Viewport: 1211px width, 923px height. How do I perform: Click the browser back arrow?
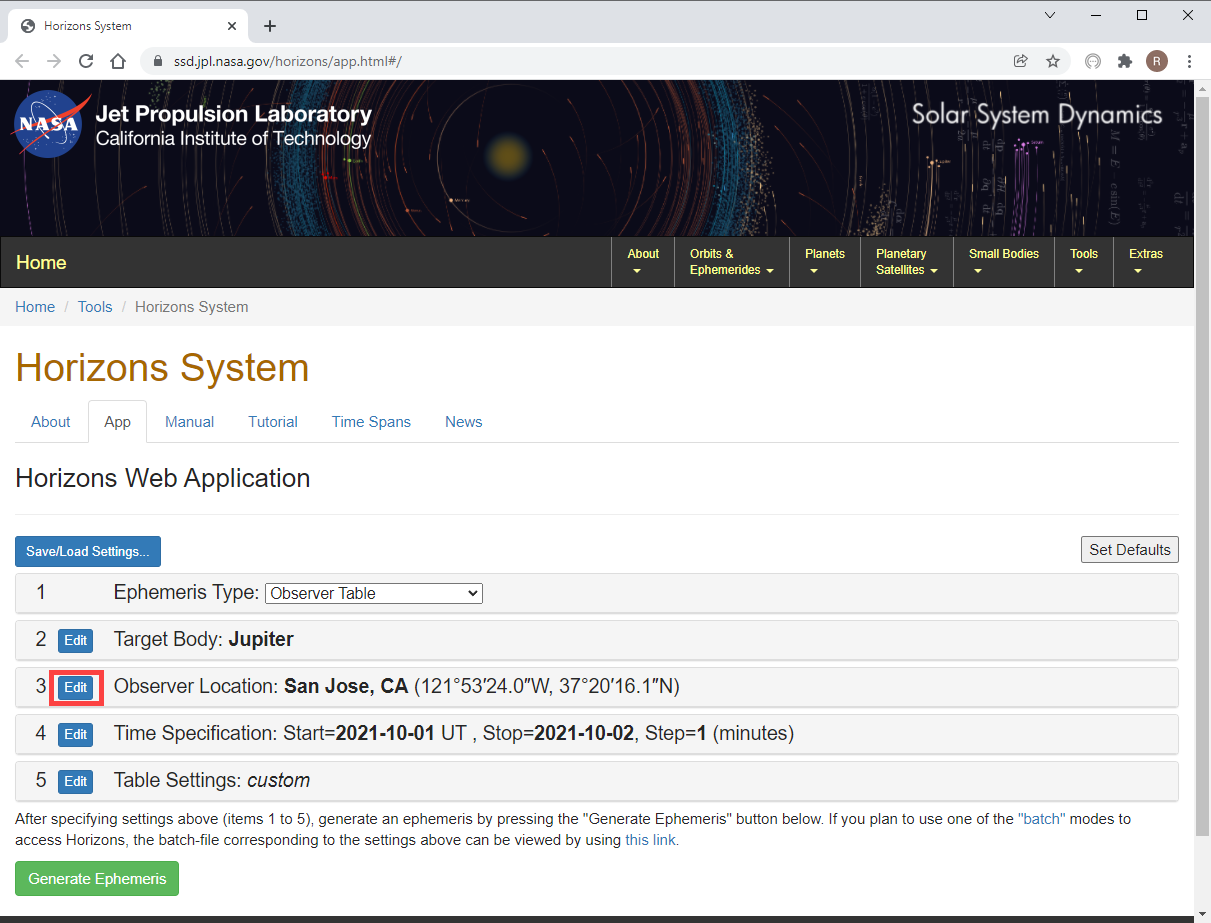[x=22, y=61]
